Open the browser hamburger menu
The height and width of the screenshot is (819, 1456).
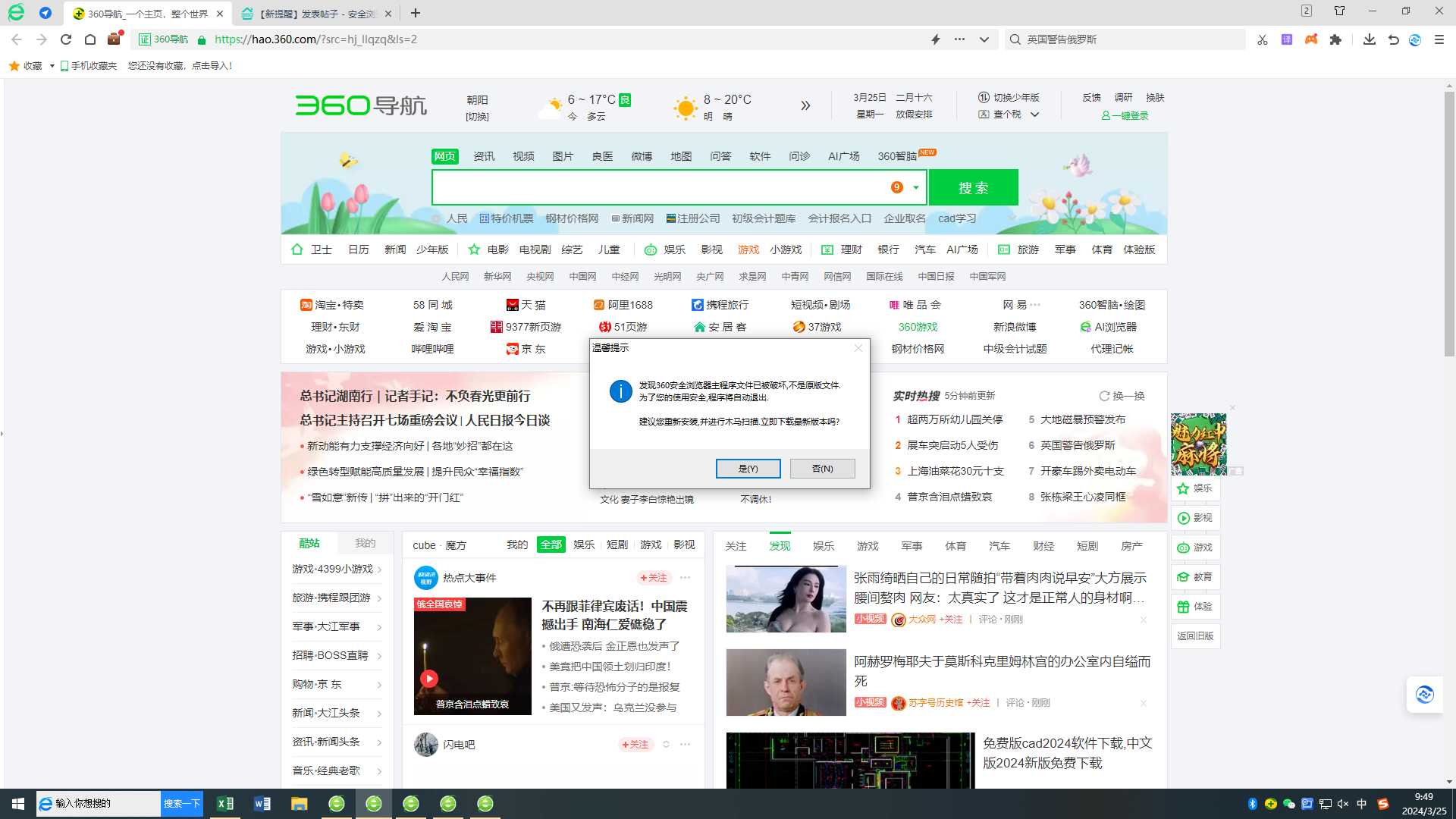point(1439,39)
